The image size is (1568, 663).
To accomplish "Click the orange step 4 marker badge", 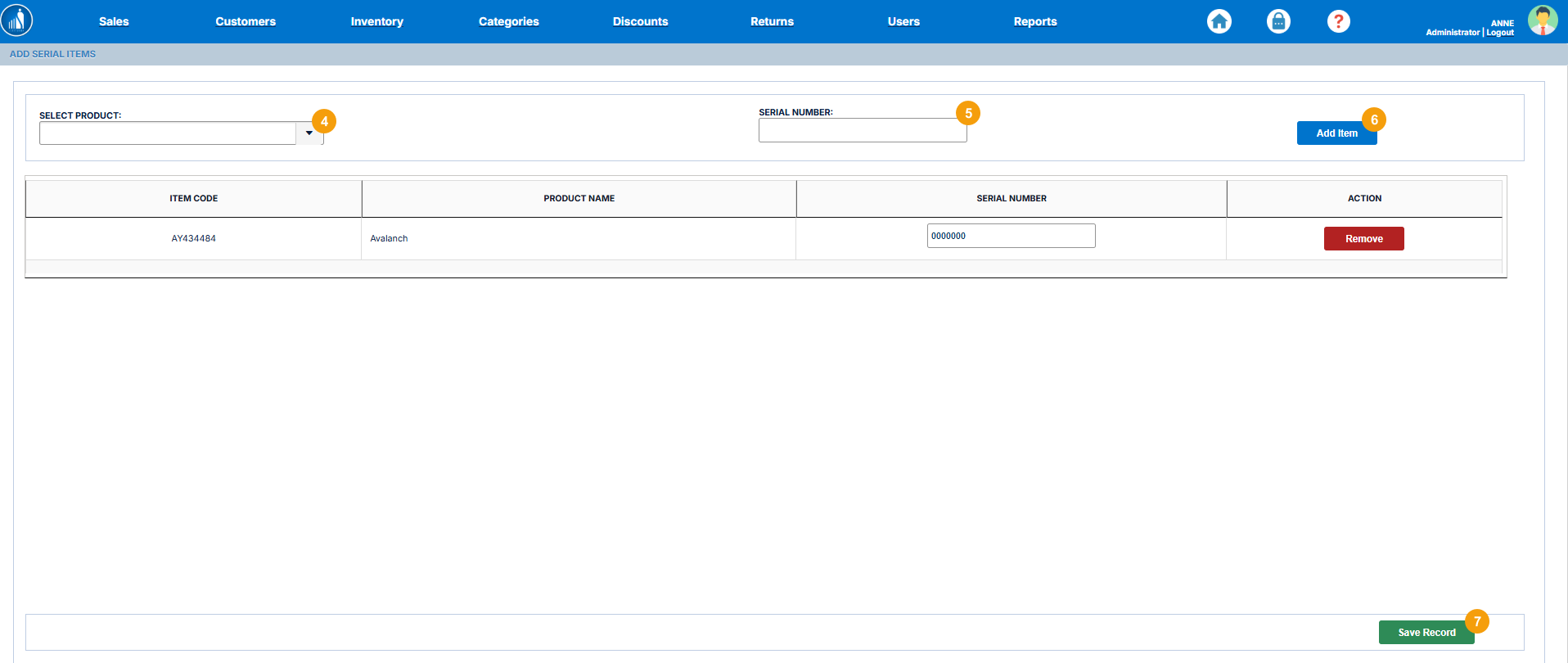I will [x=324, y=121].
